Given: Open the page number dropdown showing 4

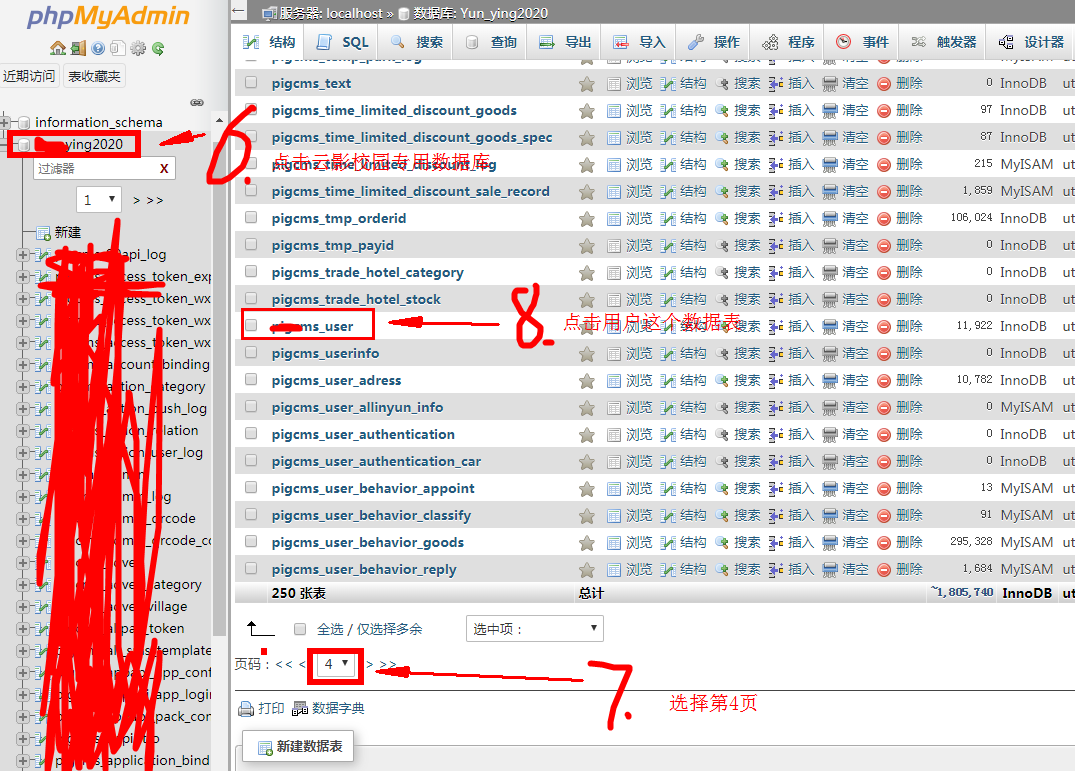Looking at the screenshot, I should pyautogui.click(x=336, y=664).
